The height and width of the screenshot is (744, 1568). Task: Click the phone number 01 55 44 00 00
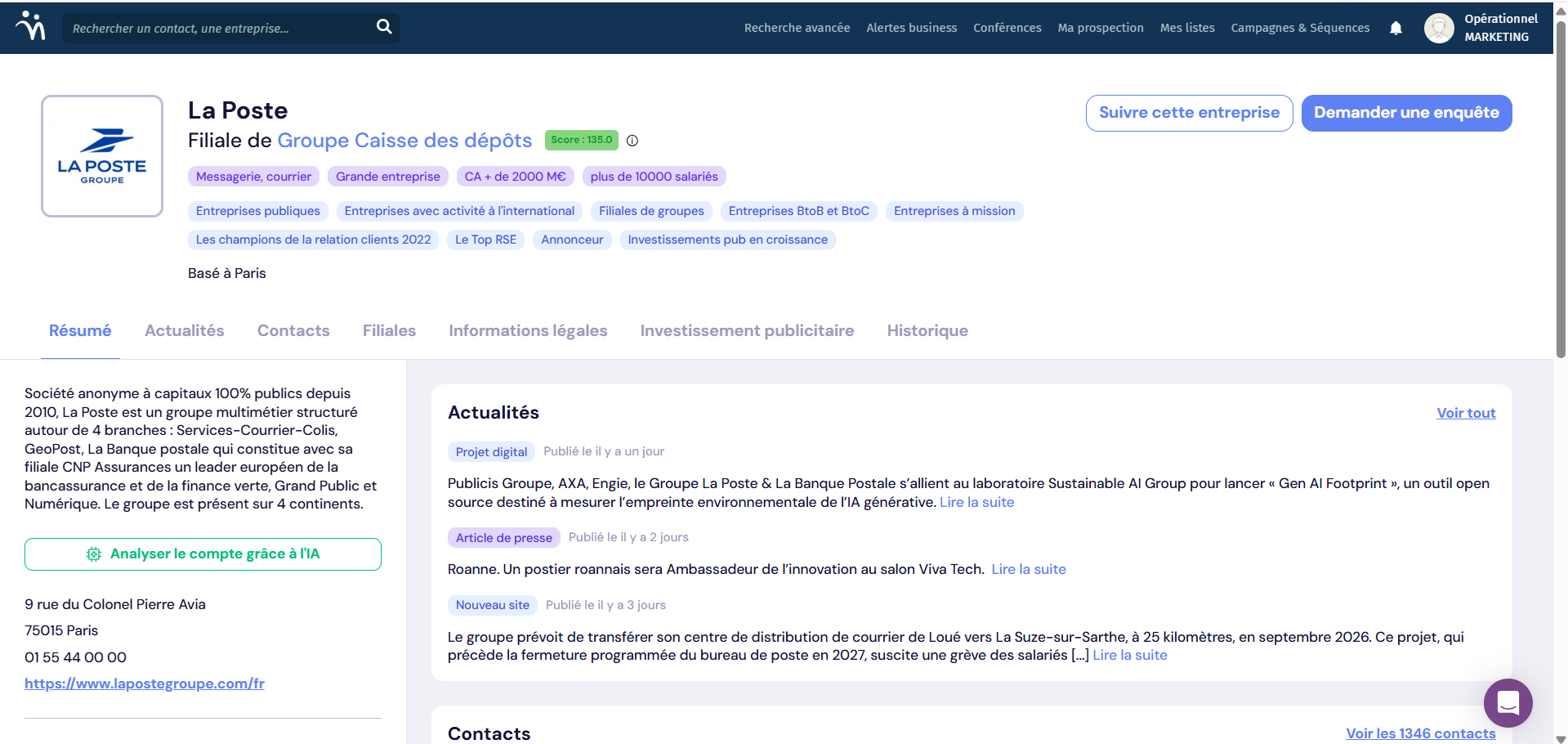tap(75, 657)
